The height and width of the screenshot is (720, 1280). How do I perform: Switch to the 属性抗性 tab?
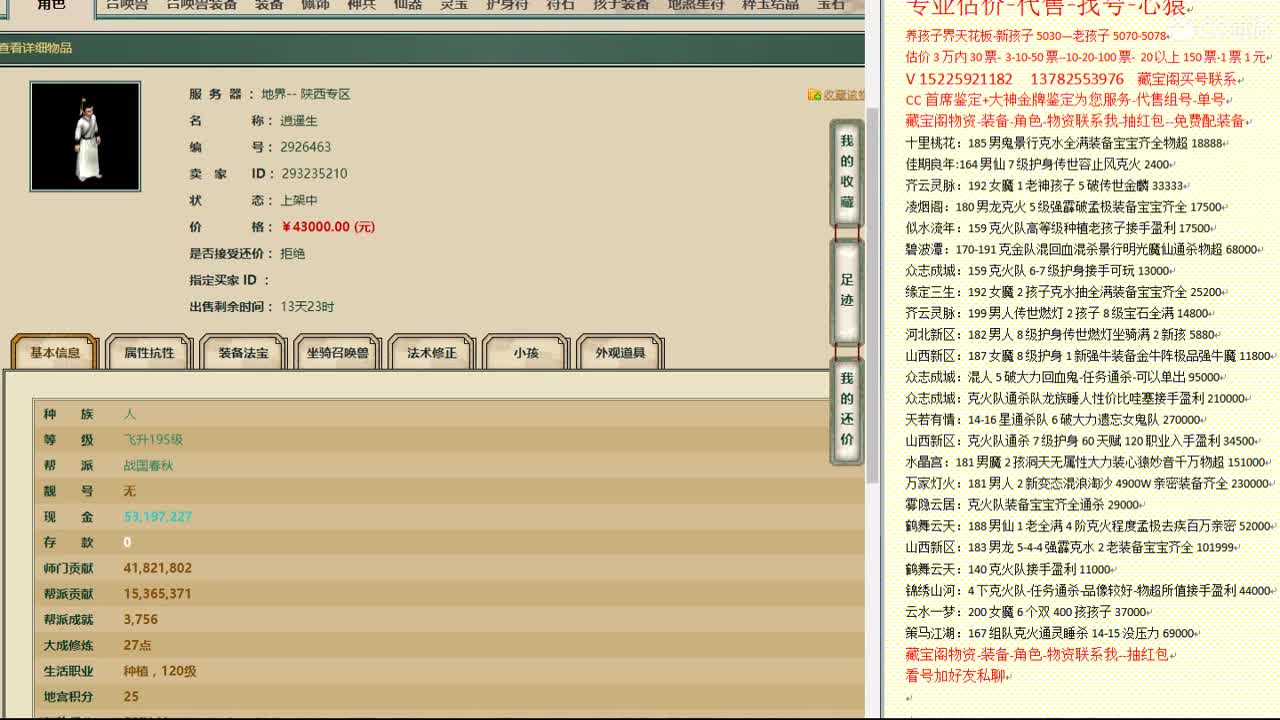(x=149, y=352)
